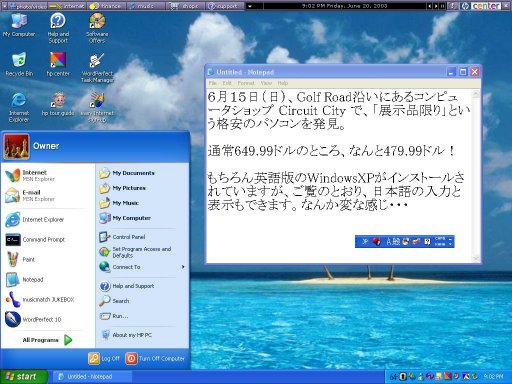This screenshot has height=384, width=512.
Task: Click the JP language indicator on IME bar
Action: coord(365,241)
